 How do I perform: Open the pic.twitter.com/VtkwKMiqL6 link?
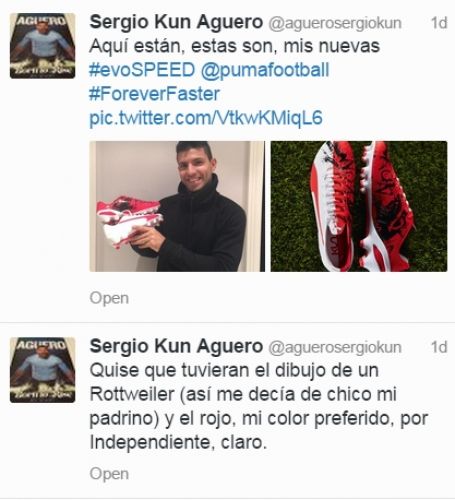[x=206, y=118]
